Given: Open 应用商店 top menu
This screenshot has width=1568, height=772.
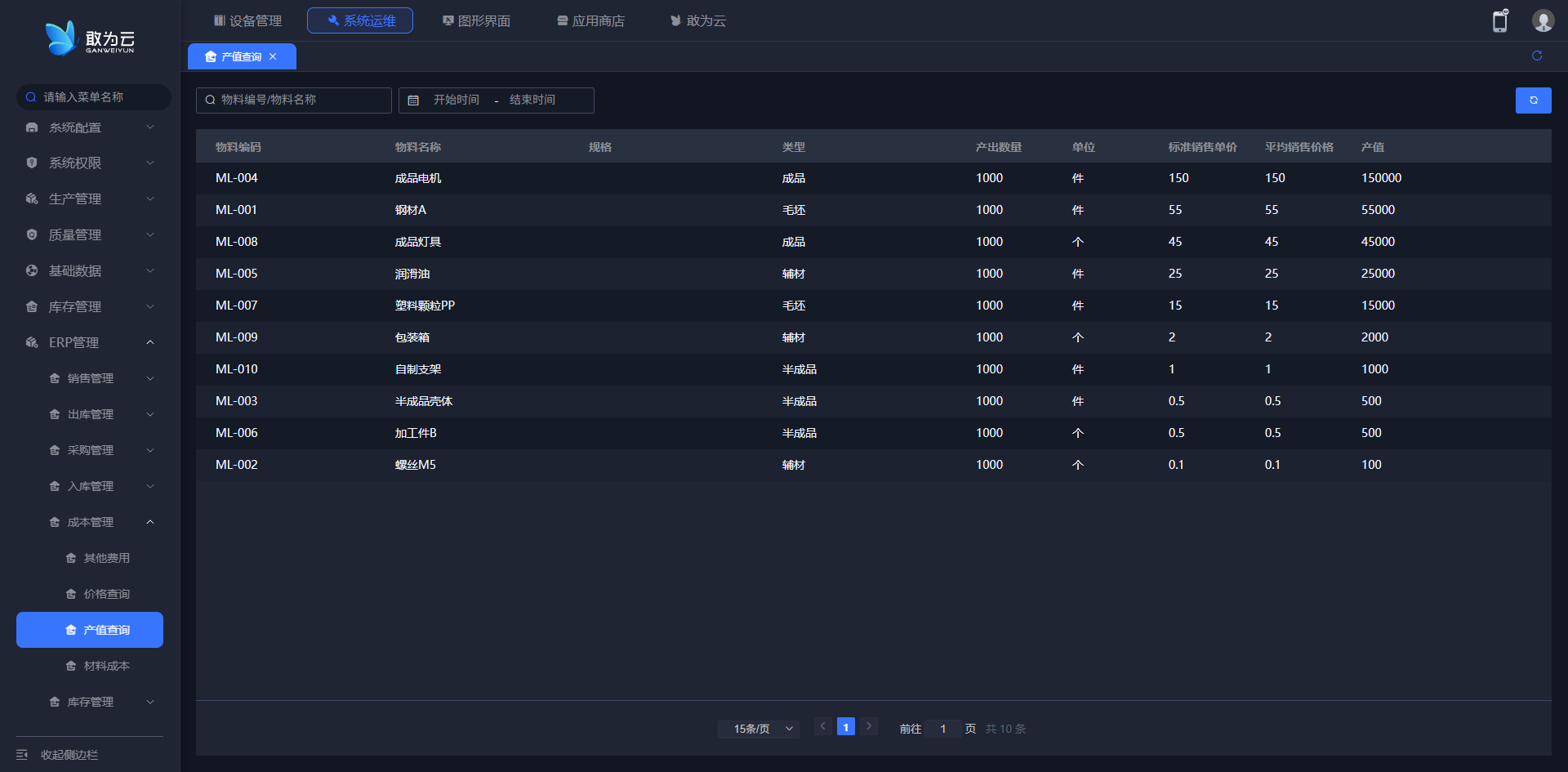Looking at the screenshot, I should 590,20.
